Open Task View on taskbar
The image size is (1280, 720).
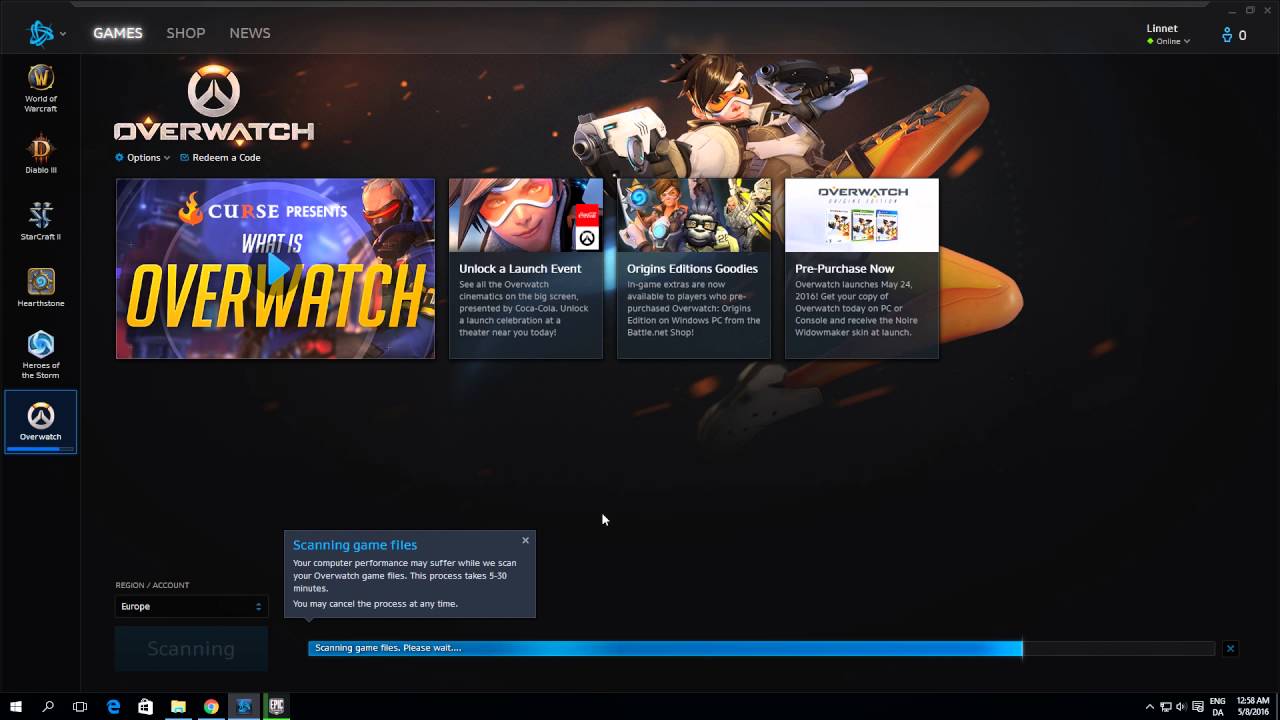coord(80,706)
